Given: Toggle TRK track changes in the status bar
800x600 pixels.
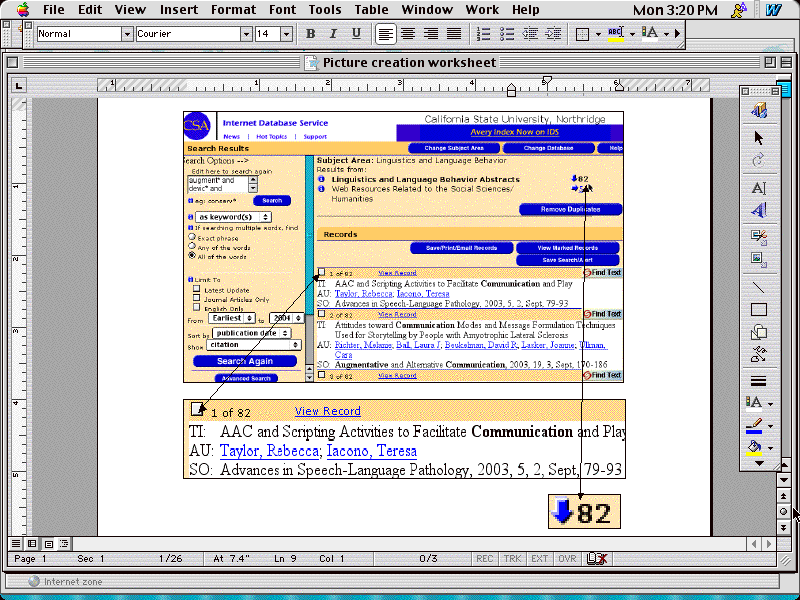Looking at the screenshot, I should coord(512,559).
